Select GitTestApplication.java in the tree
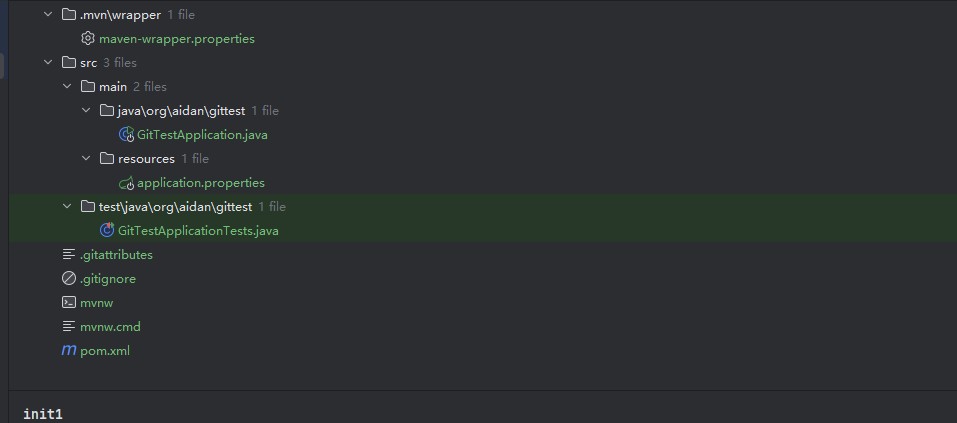The height and width of the screenshot is (423, 957). 202,135
